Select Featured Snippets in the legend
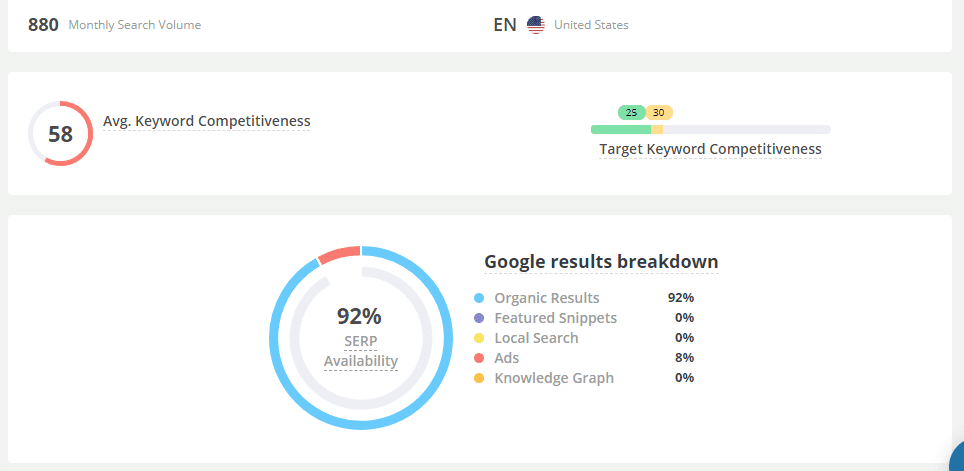This screenshot has width=964, height=471. click(x=555, y=318)
